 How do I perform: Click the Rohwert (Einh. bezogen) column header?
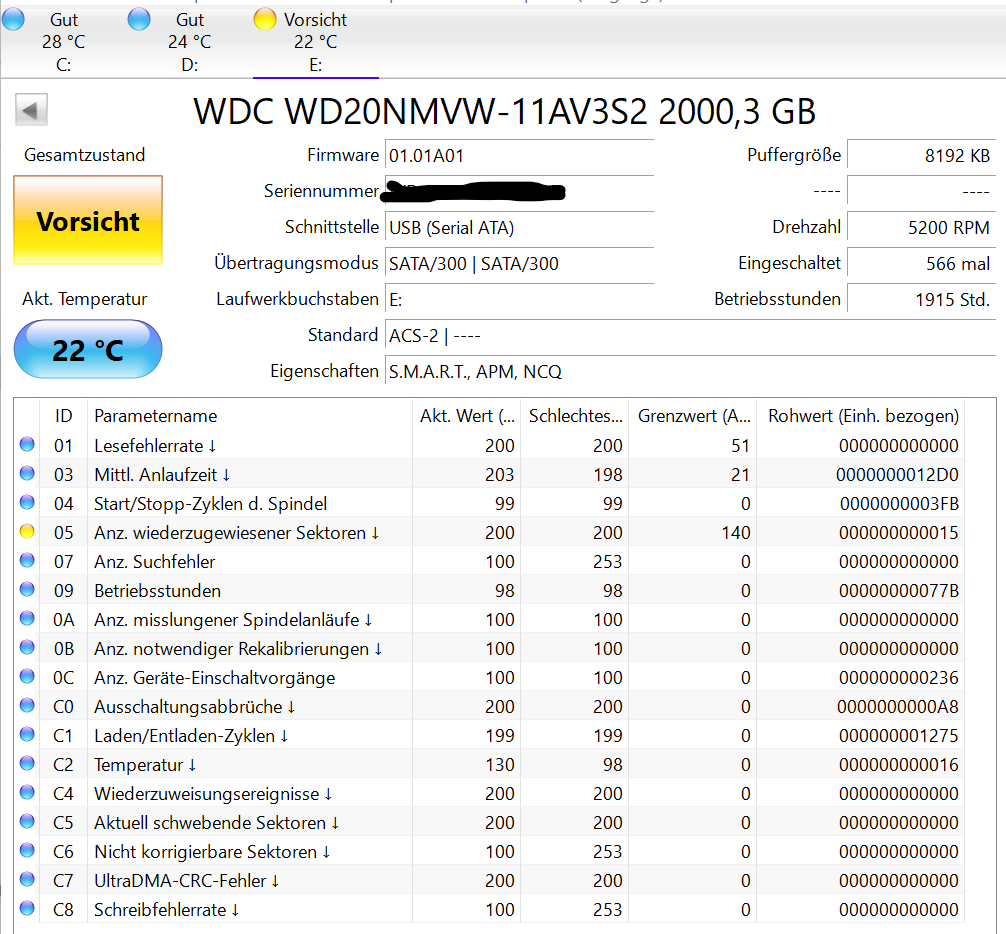pos(861,416)
